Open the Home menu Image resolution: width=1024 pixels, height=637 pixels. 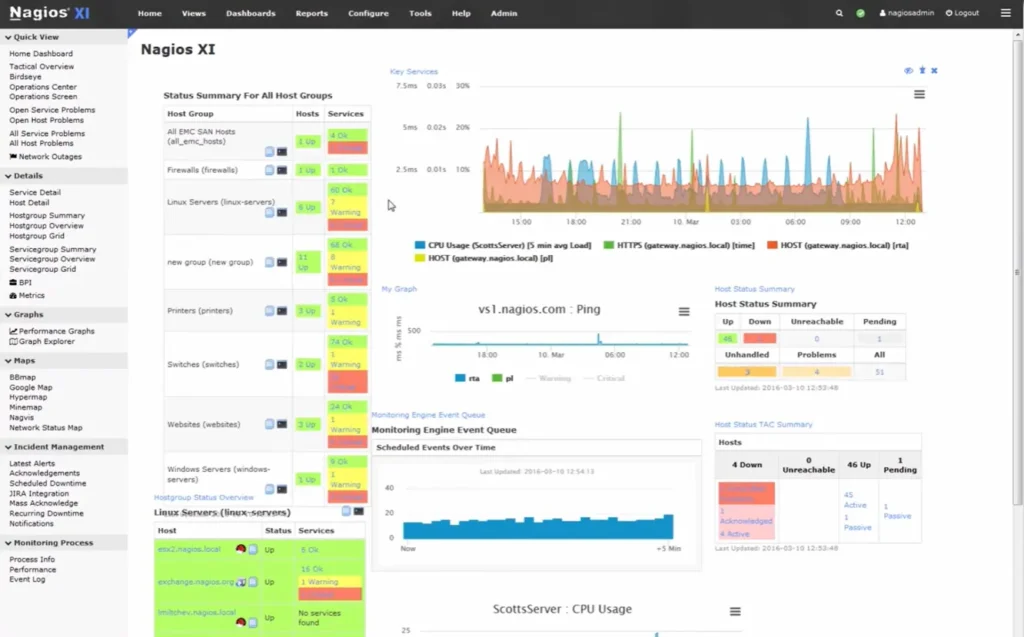(x=150, y=13)
